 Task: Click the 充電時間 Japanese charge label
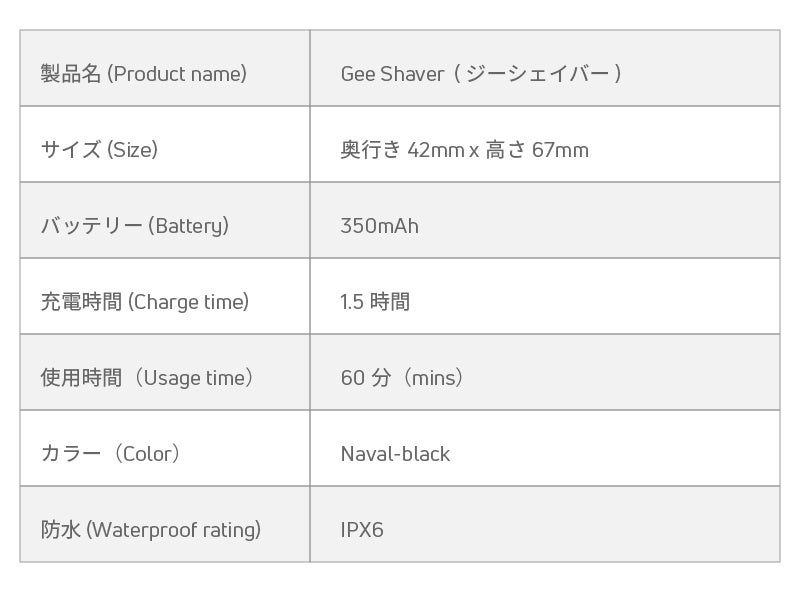coord(81,302)
